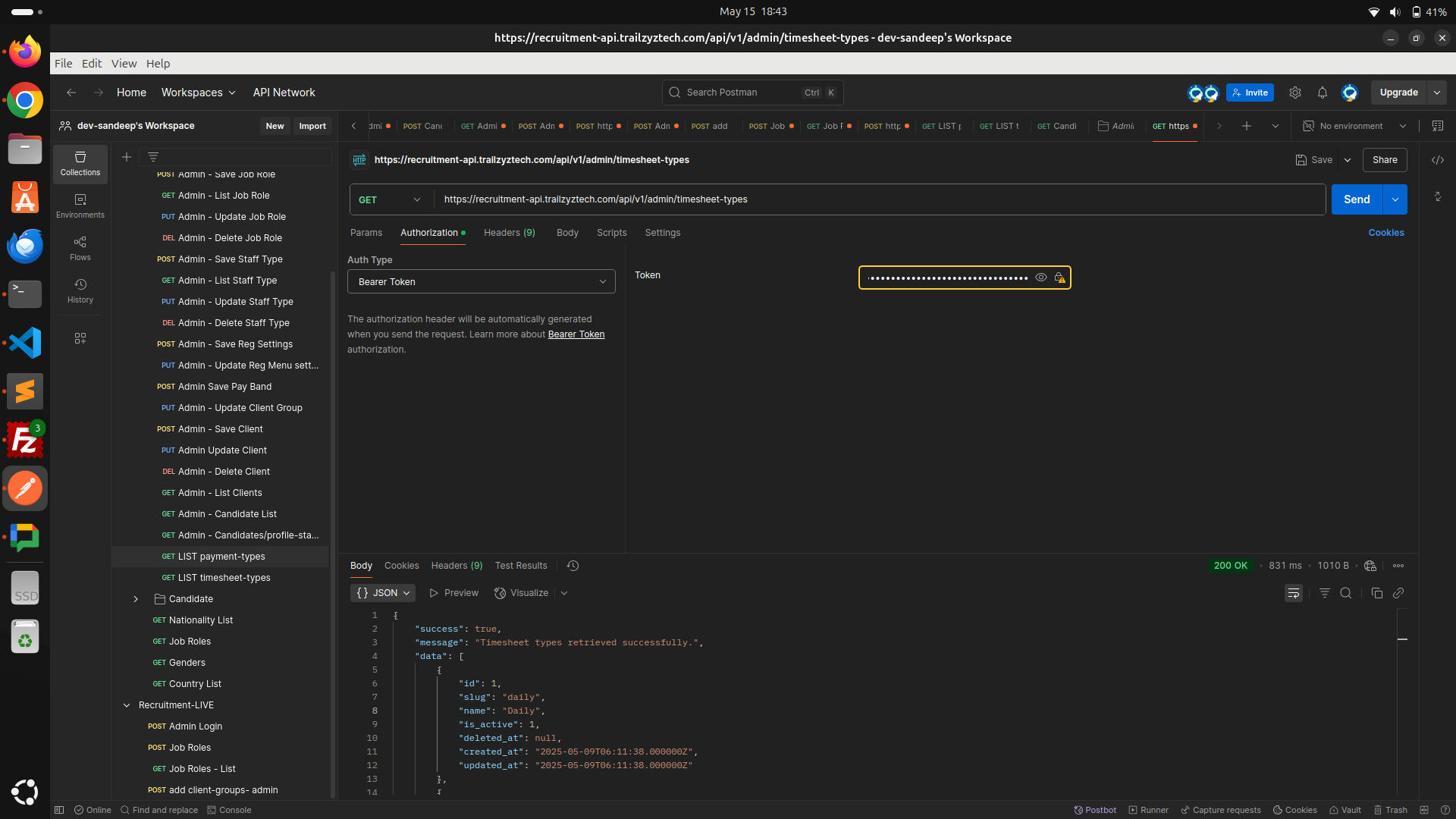The image size is (1456, 819).
Task: Open the Test Results response tab
Action: click(521, 566)
